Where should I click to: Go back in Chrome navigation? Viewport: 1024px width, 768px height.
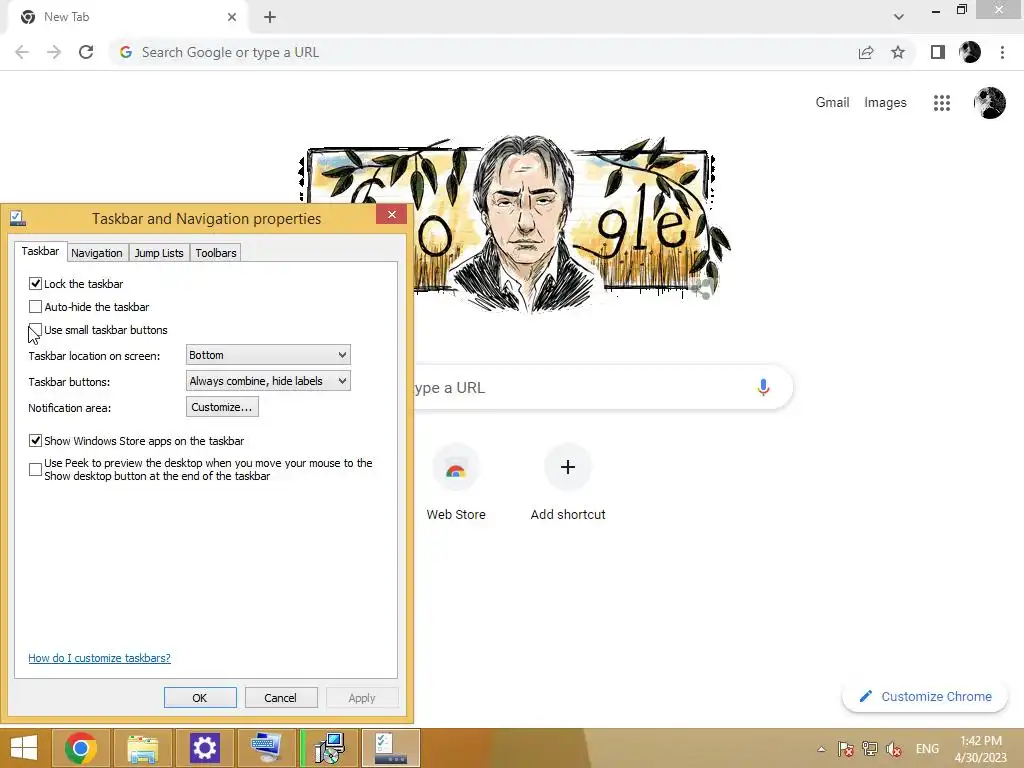[22, 52]
